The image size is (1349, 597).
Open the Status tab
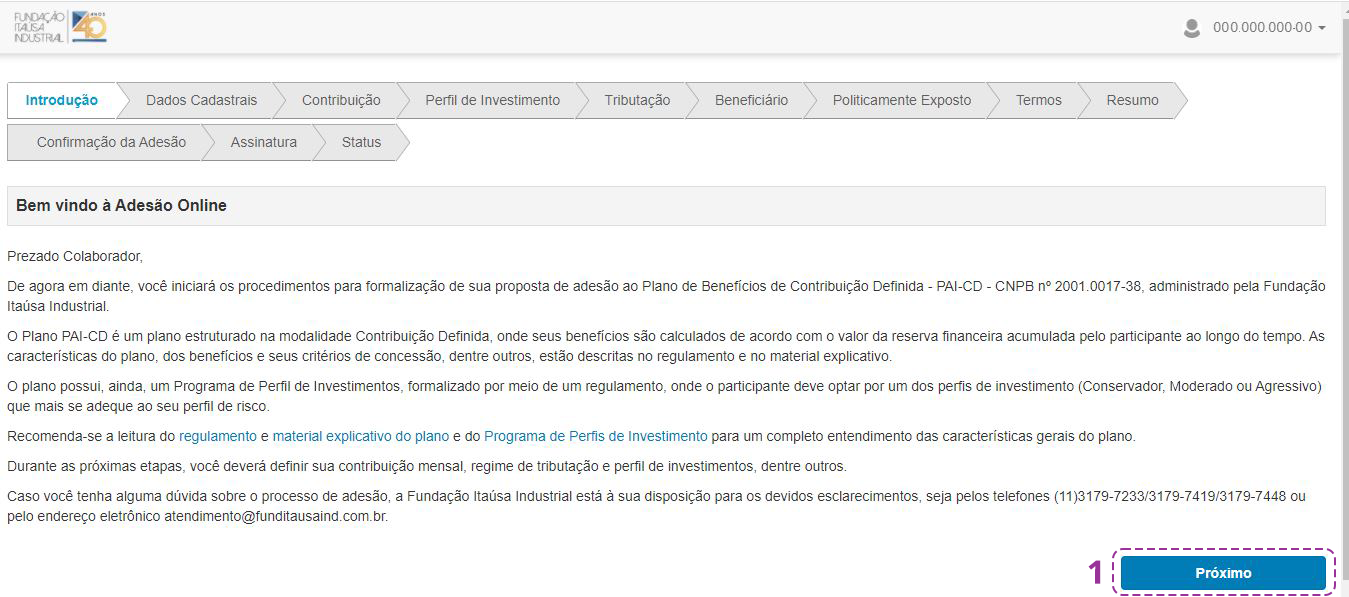point(361,142)
